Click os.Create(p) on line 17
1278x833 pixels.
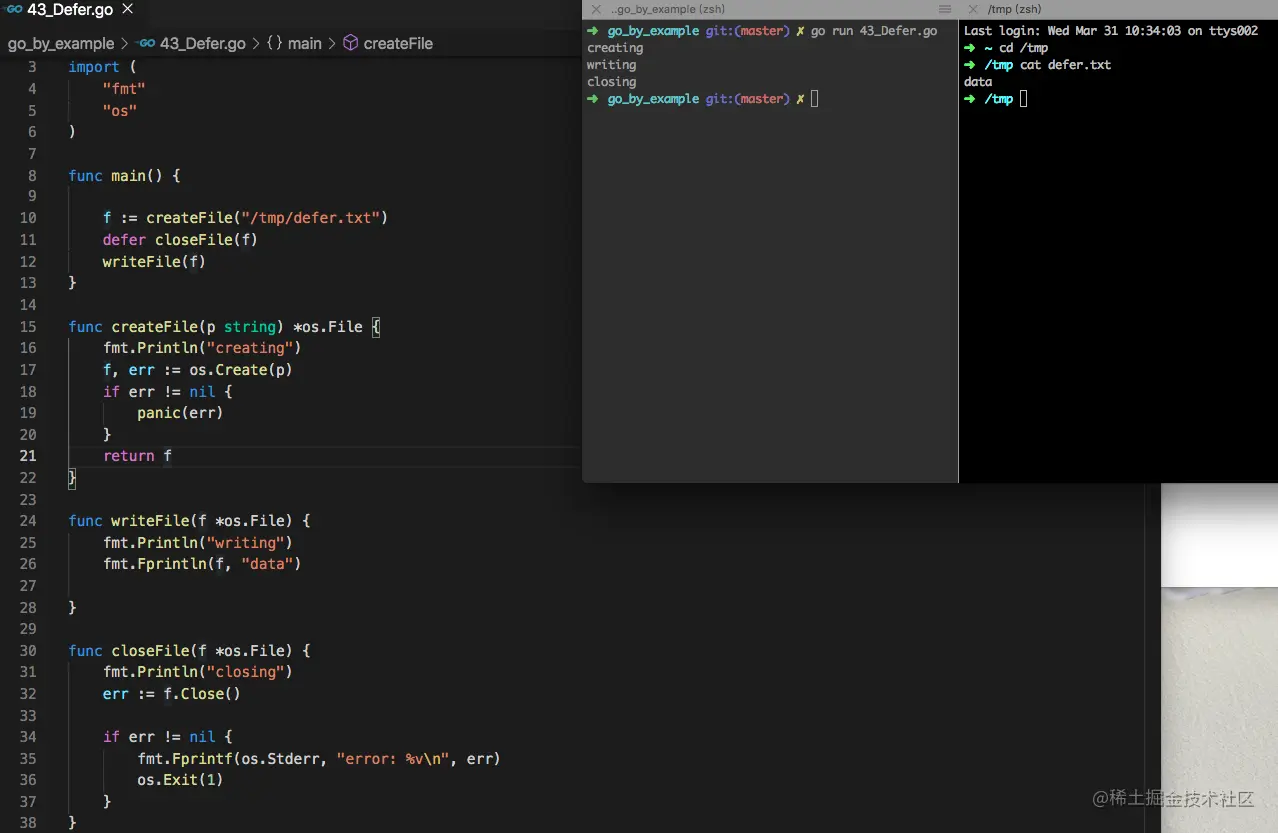[x=241, y=370]
